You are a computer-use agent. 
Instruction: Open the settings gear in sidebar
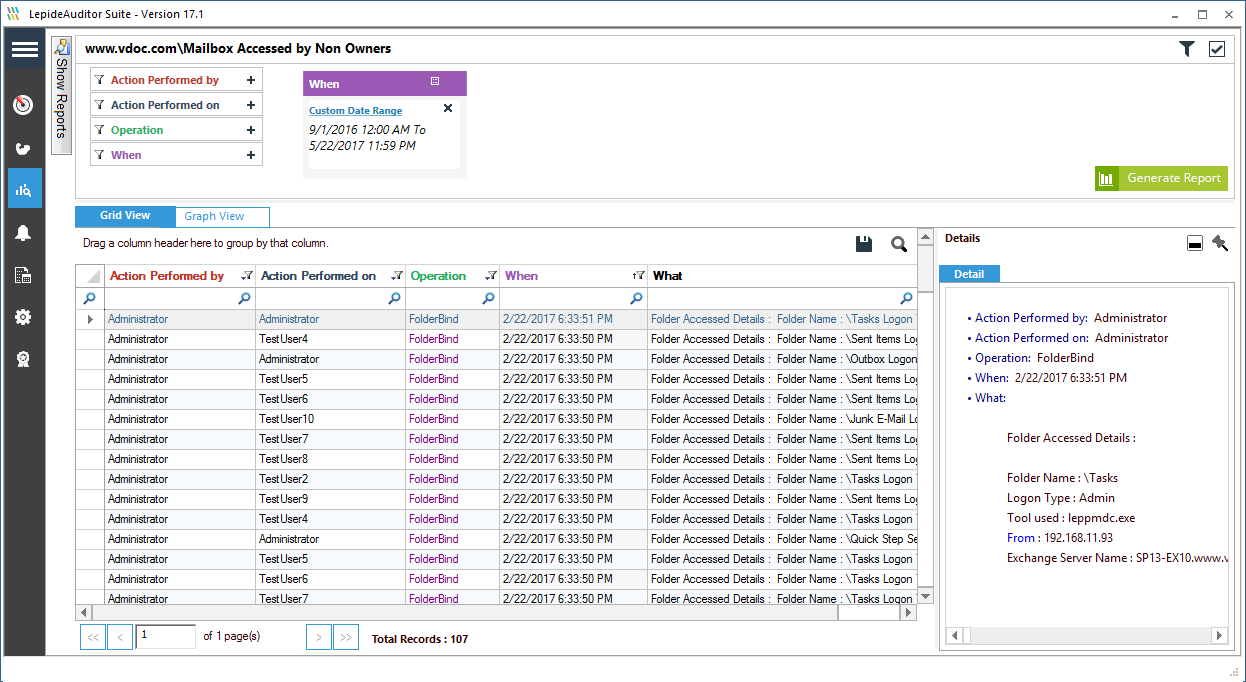pyautogui.click(x=24, y=317)
